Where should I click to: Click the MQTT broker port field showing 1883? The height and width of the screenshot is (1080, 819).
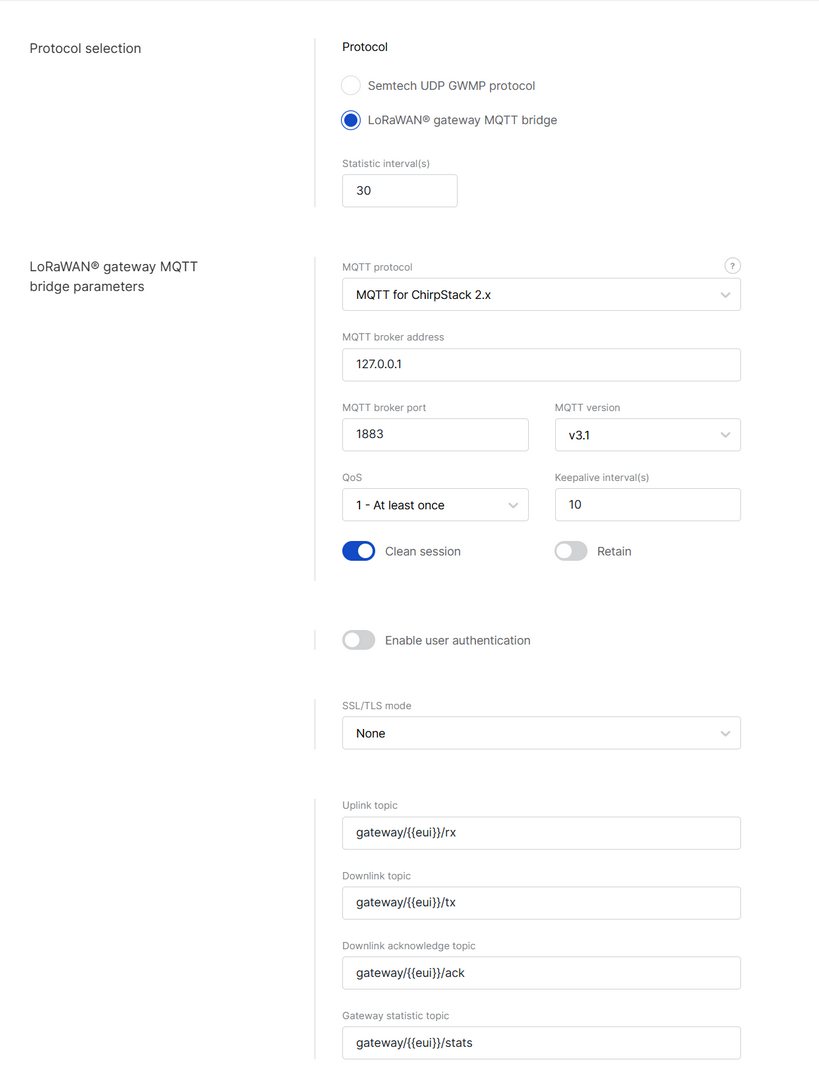[435, 434]
